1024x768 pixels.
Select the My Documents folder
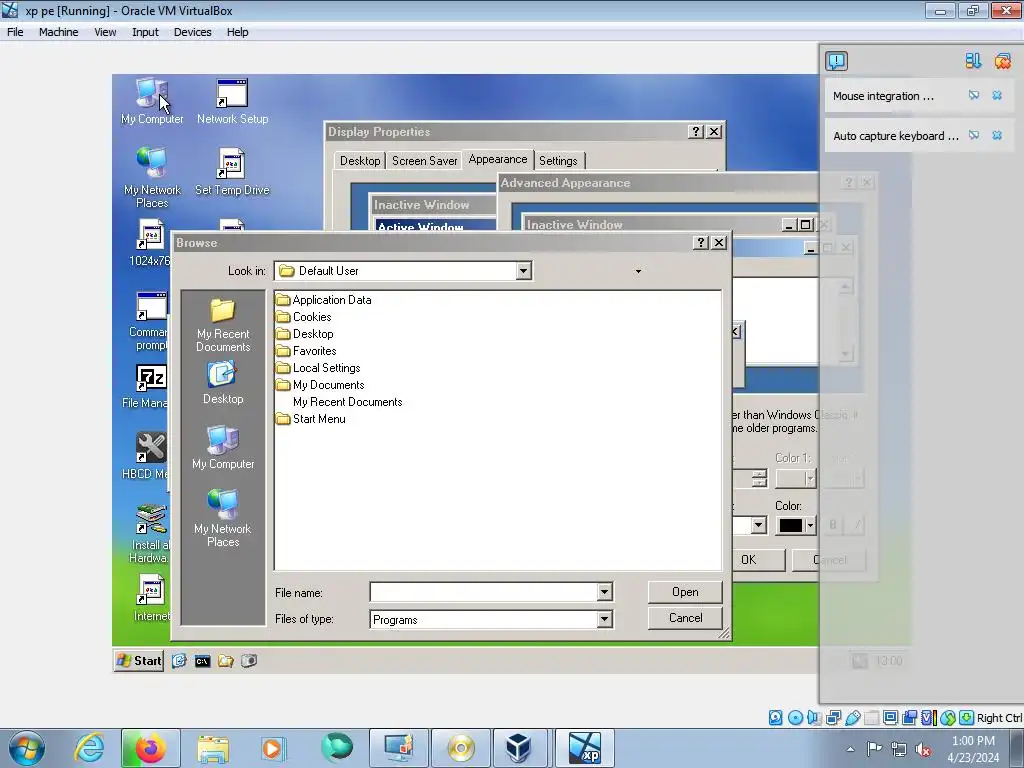click(321, 385)
